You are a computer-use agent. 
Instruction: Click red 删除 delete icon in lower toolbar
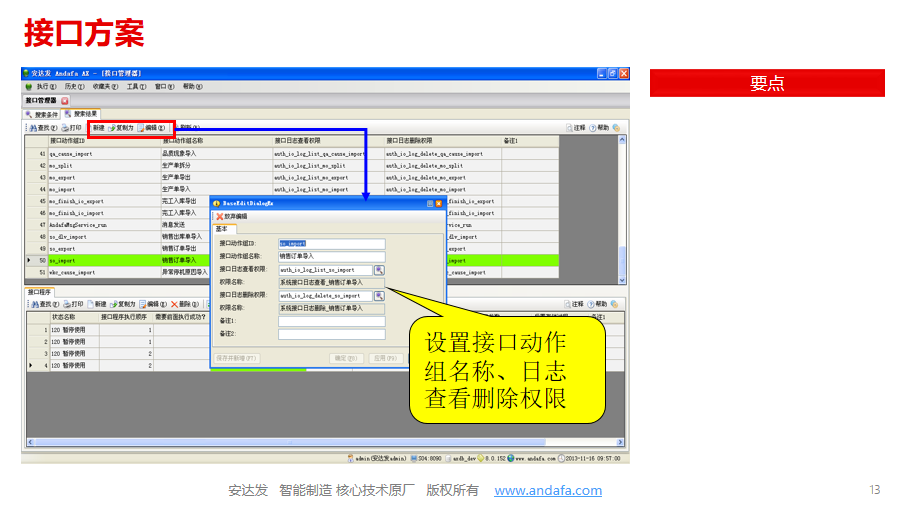click(x=174, y=304)
